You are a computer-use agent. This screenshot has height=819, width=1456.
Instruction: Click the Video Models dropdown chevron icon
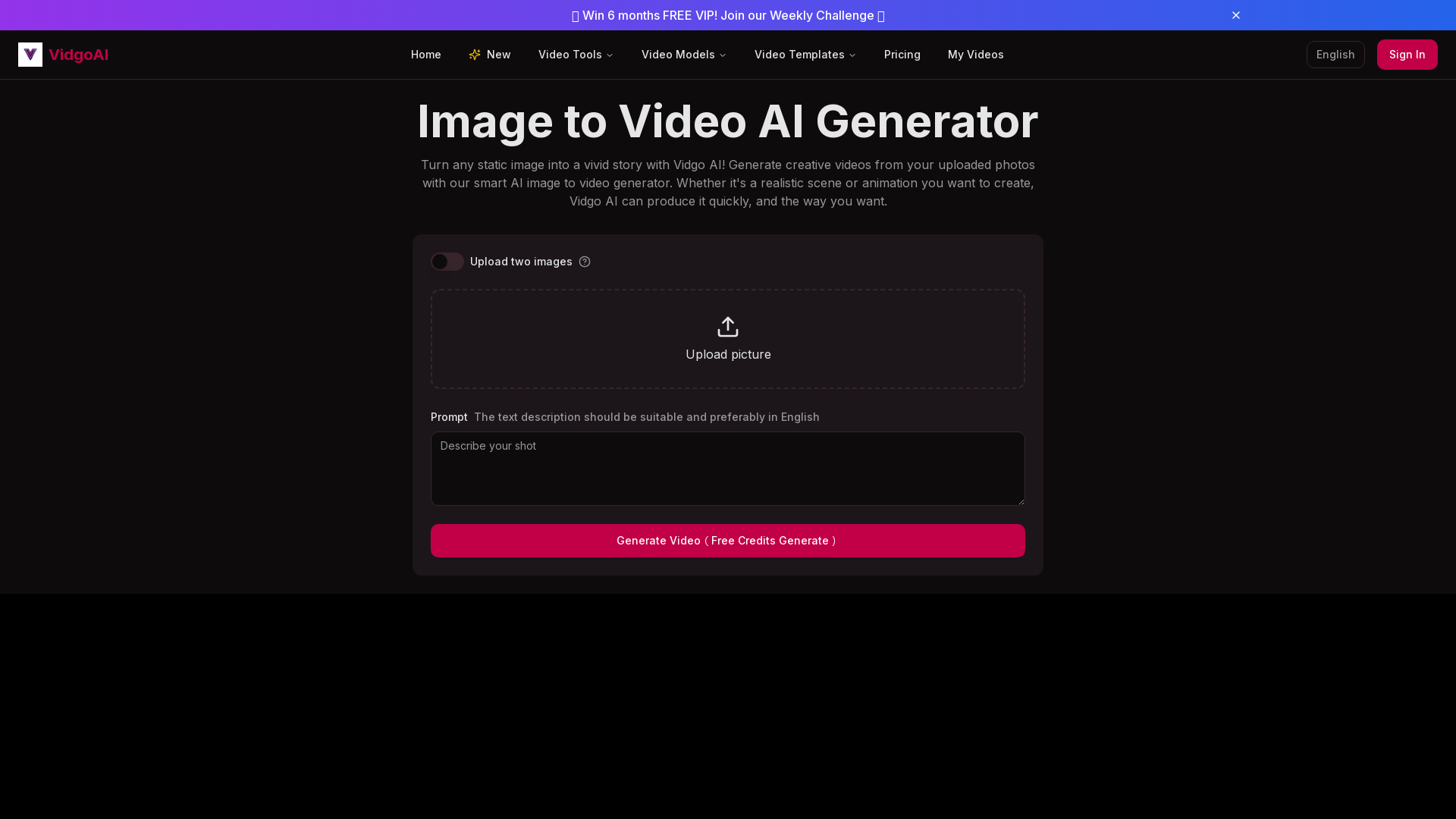(723, 55)
